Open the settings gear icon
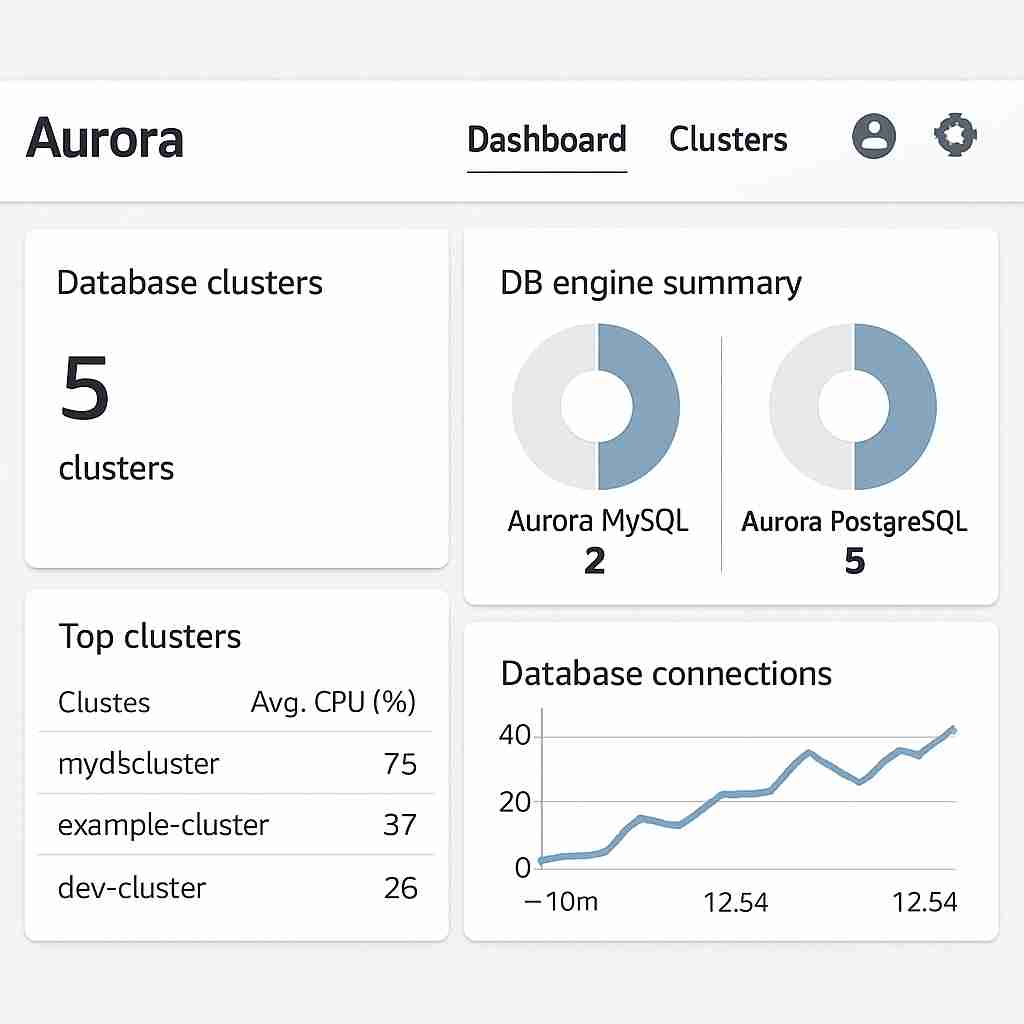 click(954, 135)
